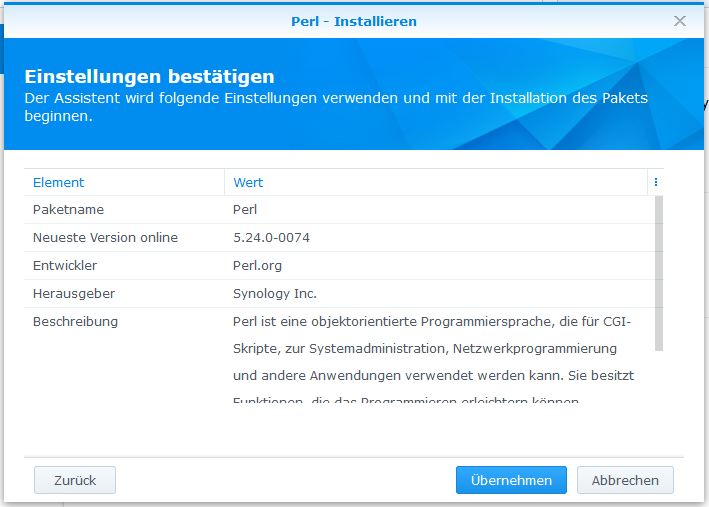This screenshot has width=709, height=507.
Task: Select the Beschreibung row label
Action: 75,322
